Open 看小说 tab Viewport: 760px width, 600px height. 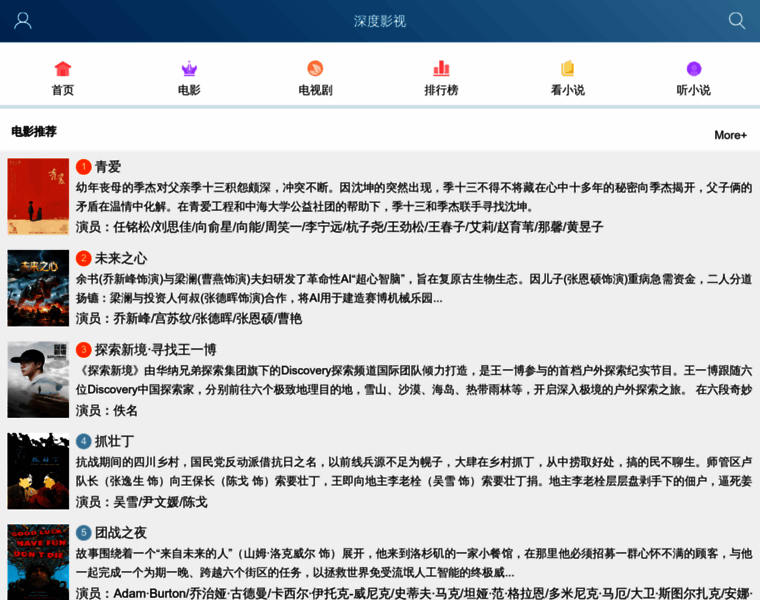click(x=568, y=90)
